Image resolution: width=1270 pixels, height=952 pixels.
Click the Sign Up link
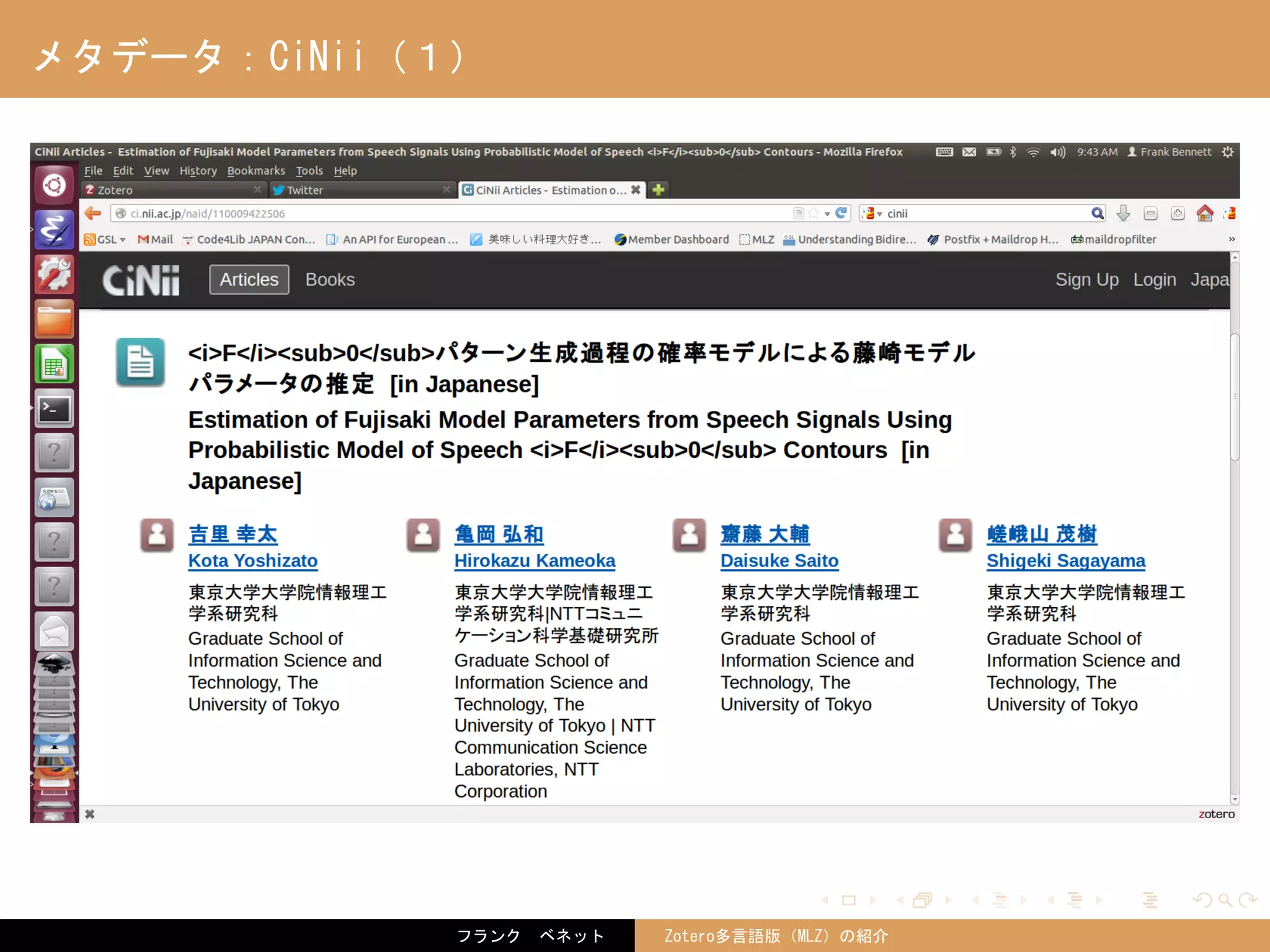click(x=1087, y=280)
